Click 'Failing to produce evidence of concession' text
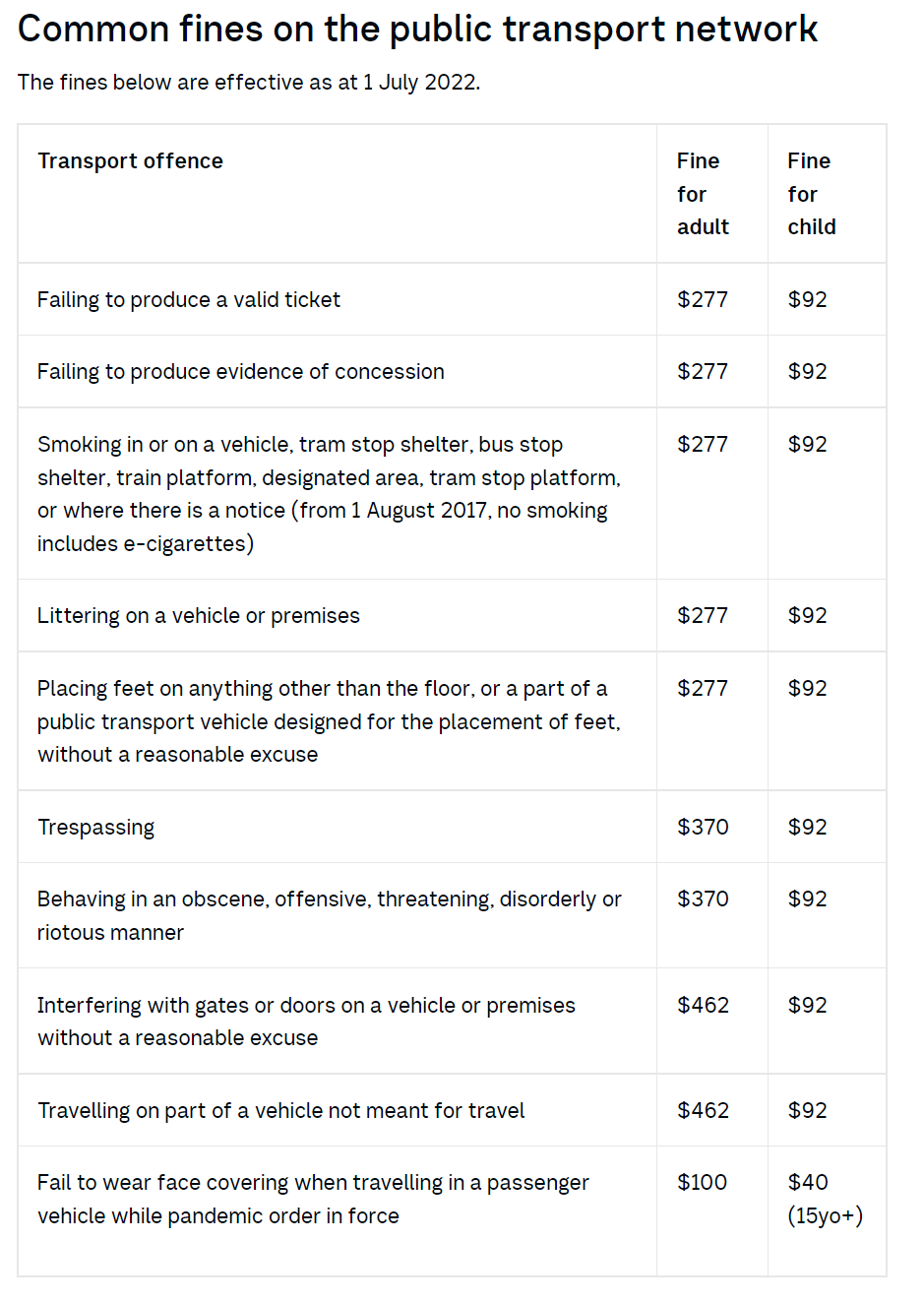The image size is (924, 1302). (x=241, y=371)
